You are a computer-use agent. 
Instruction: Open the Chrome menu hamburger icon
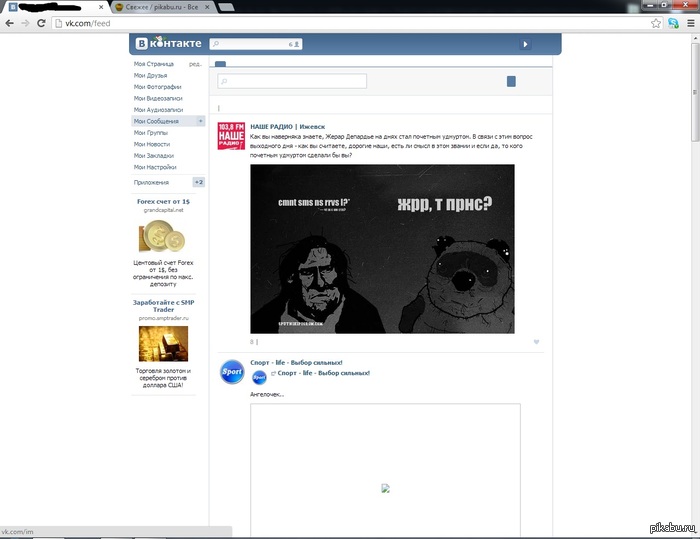[x=690, y=23]
